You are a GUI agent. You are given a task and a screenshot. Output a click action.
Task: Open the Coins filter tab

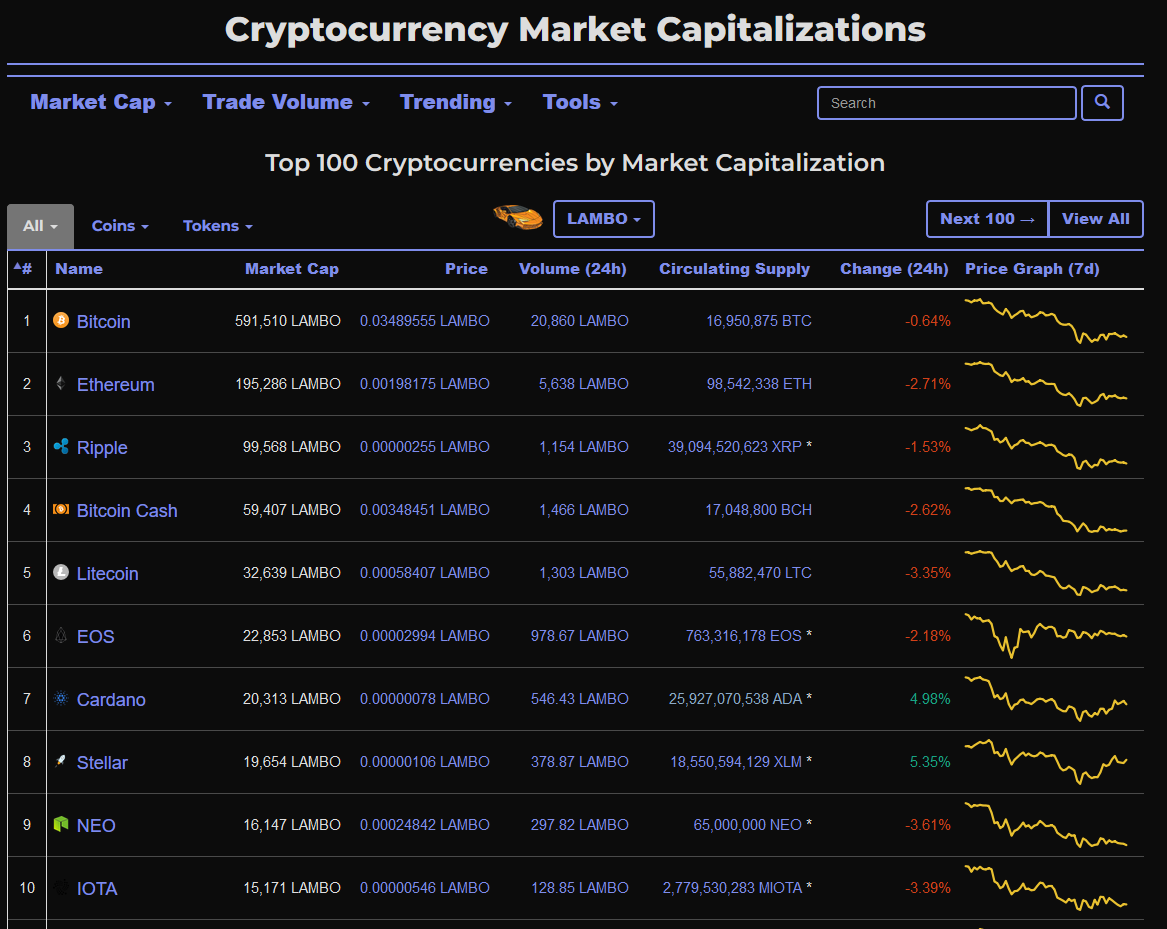tap(120, 226)
